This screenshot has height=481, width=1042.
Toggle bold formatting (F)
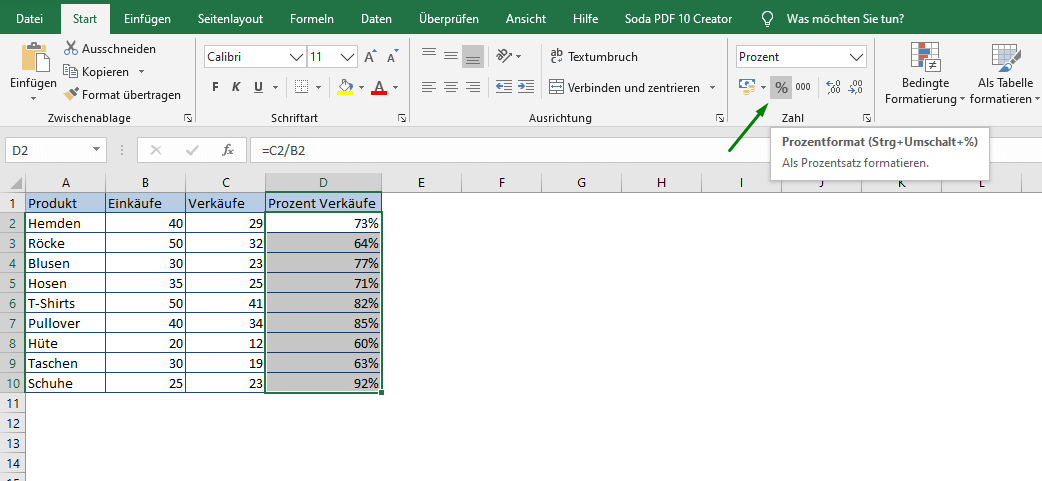215,88
